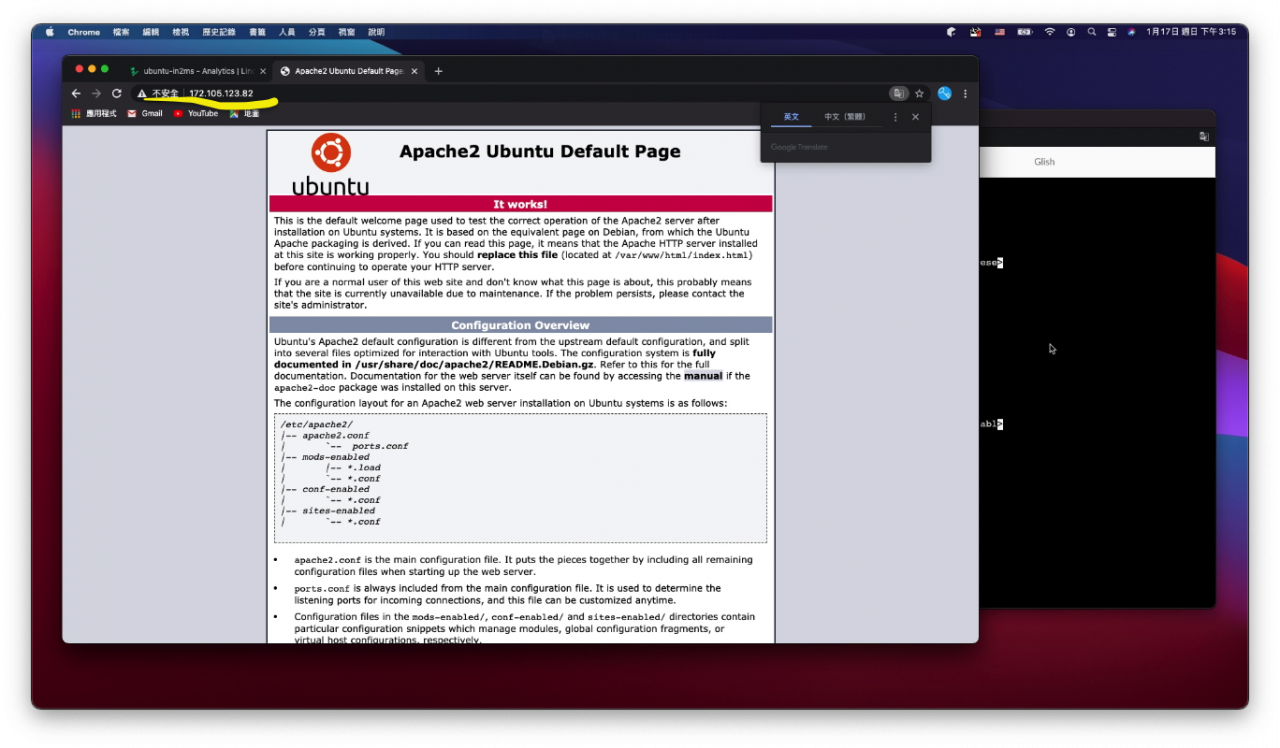Image resolution: width=1280 pixels, height=748 pixels.
Task: Open the Apple menu
Action: coord(49,32)
